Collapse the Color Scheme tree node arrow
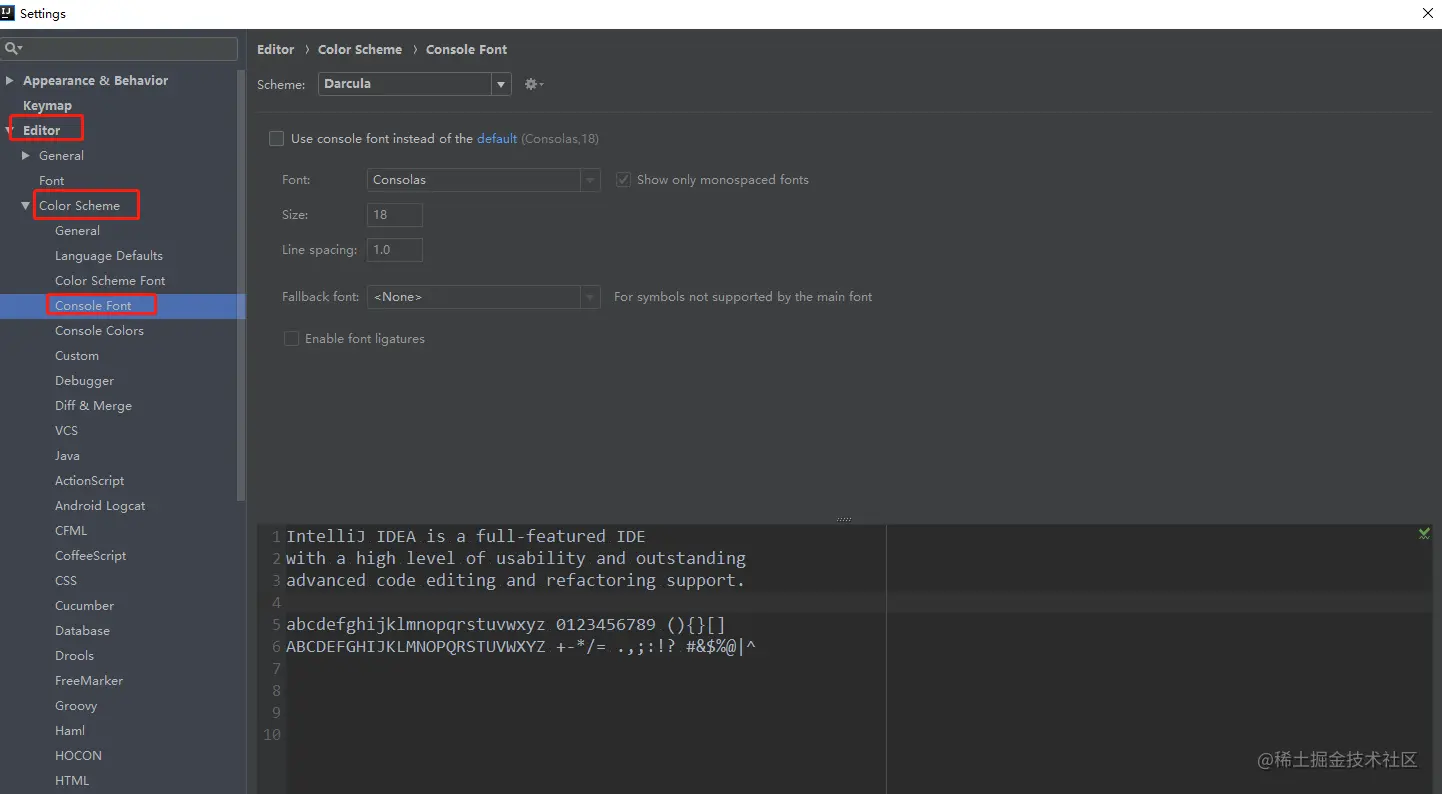The image size is (1442, 794). pyautogui.click(x=26, y=205)
